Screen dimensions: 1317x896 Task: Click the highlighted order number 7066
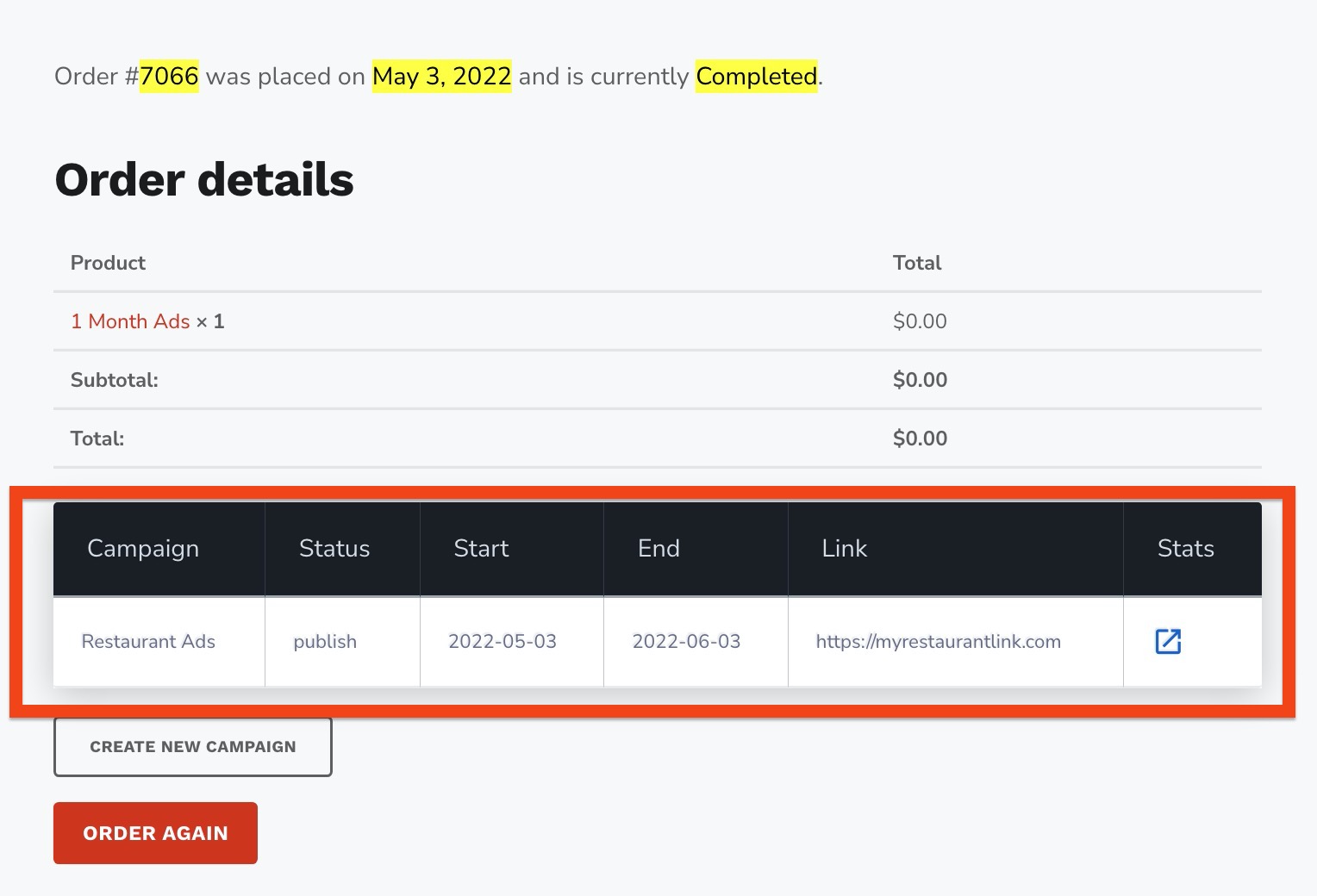pyautogui.click(x=169, y=76)
